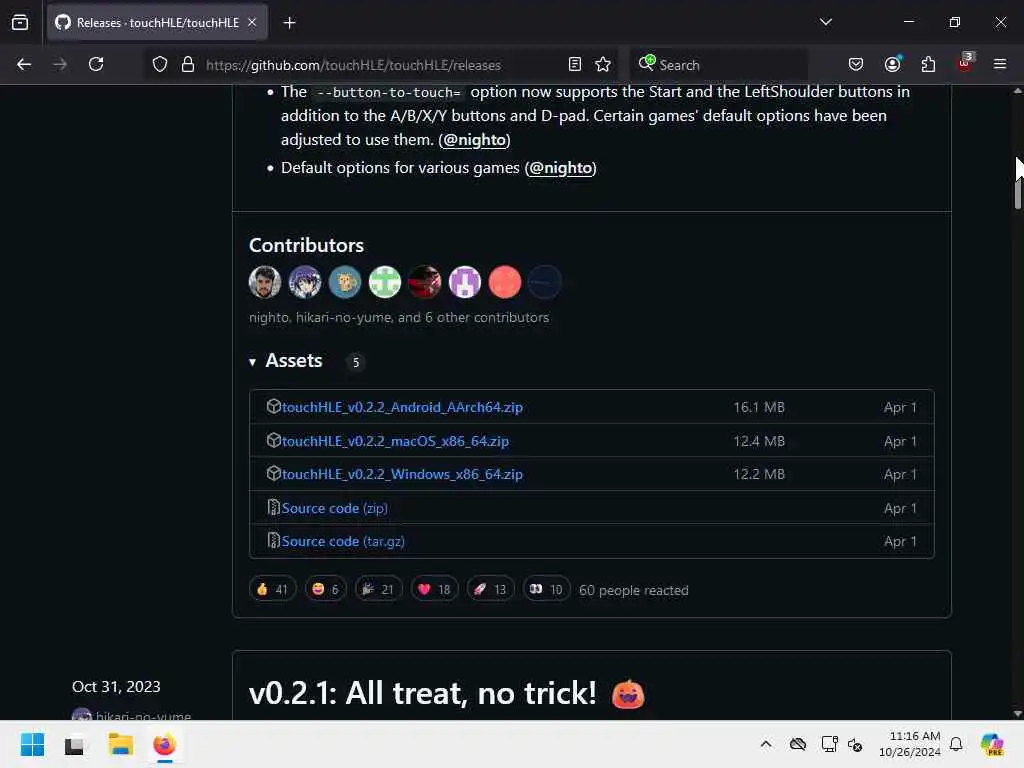
Task: Close the Releases touchHLE tab
Action: coord(252,23)
